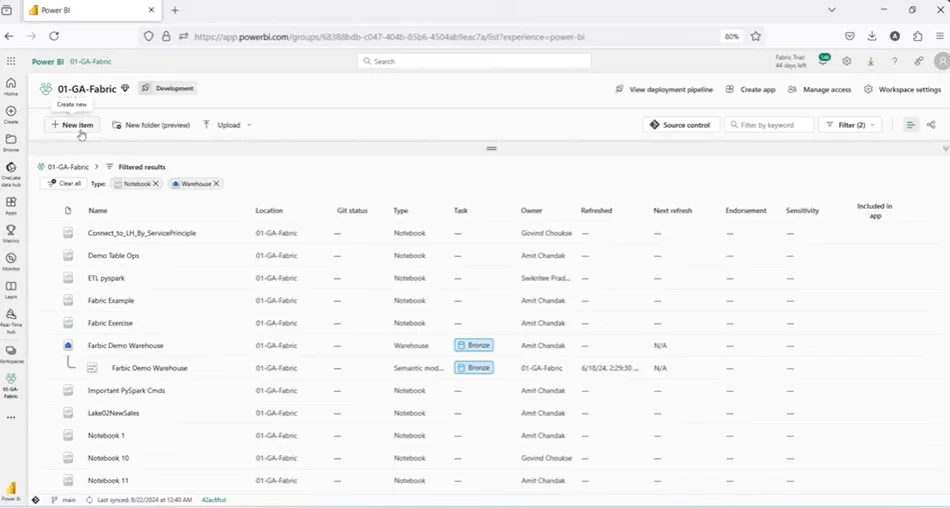Open Workspaces in left sidebar

(11, 354)
